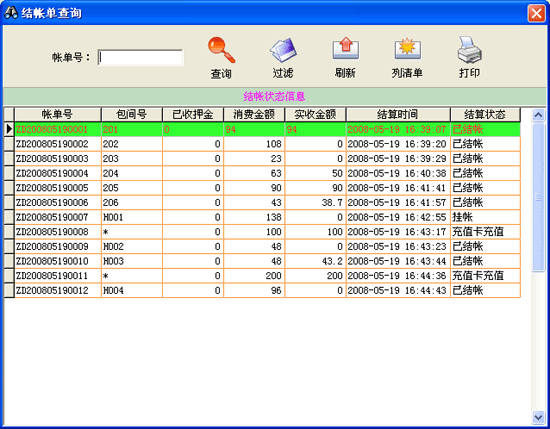550x429 pixels.
Task: Click the binoculars icon in title bar
Action: pos(11,13)
